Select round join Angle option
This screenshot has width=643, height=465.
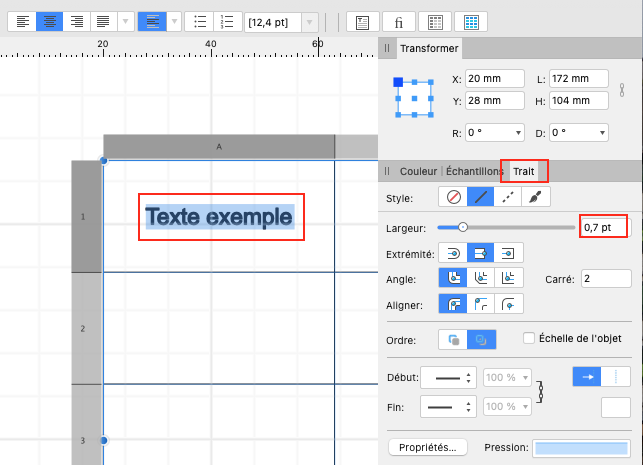pos(453,278)
